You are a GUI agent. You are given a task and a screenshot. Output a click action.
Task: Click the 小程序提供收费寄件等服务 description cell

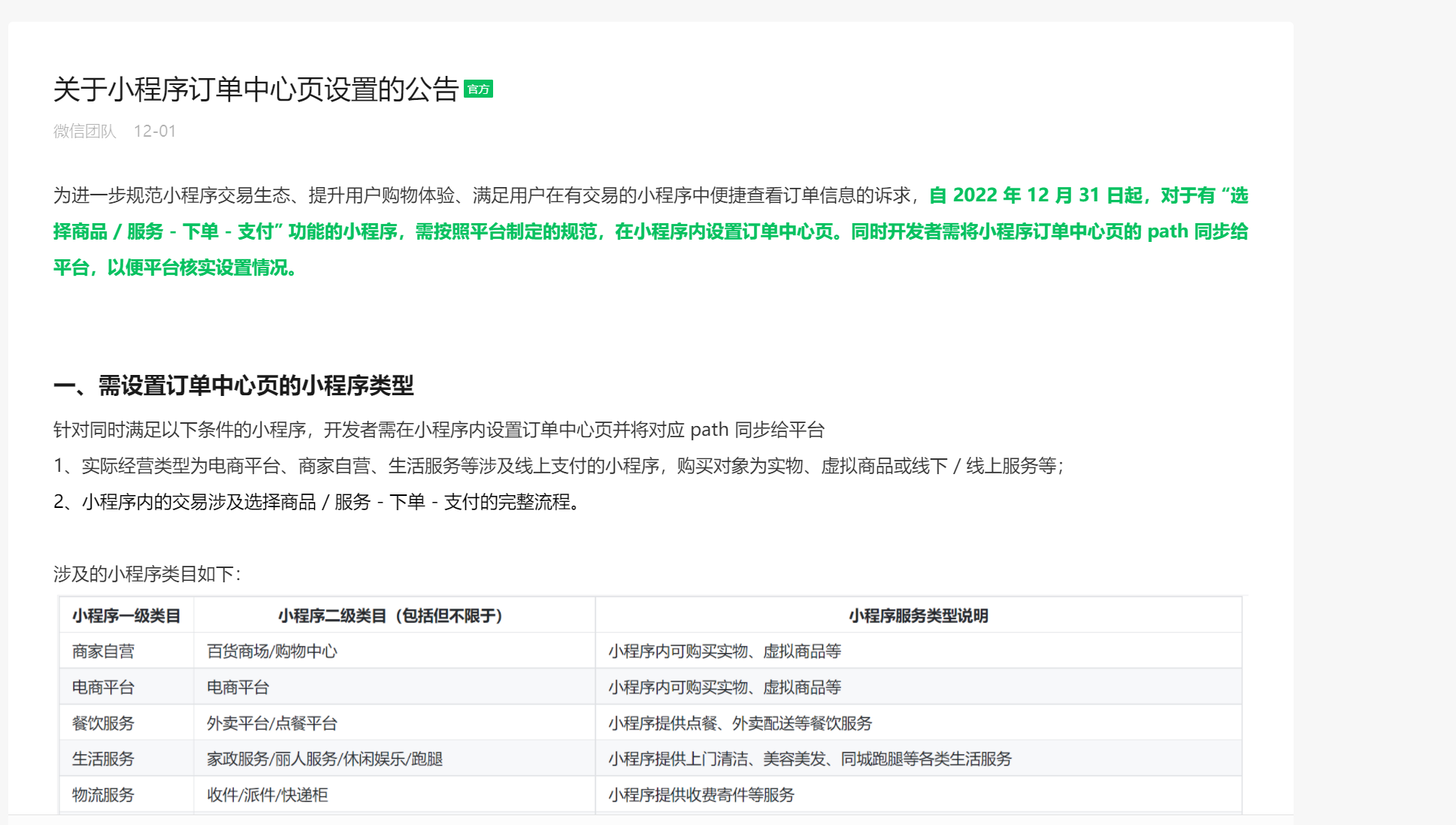pyautogui.click(x=701, y=795)
